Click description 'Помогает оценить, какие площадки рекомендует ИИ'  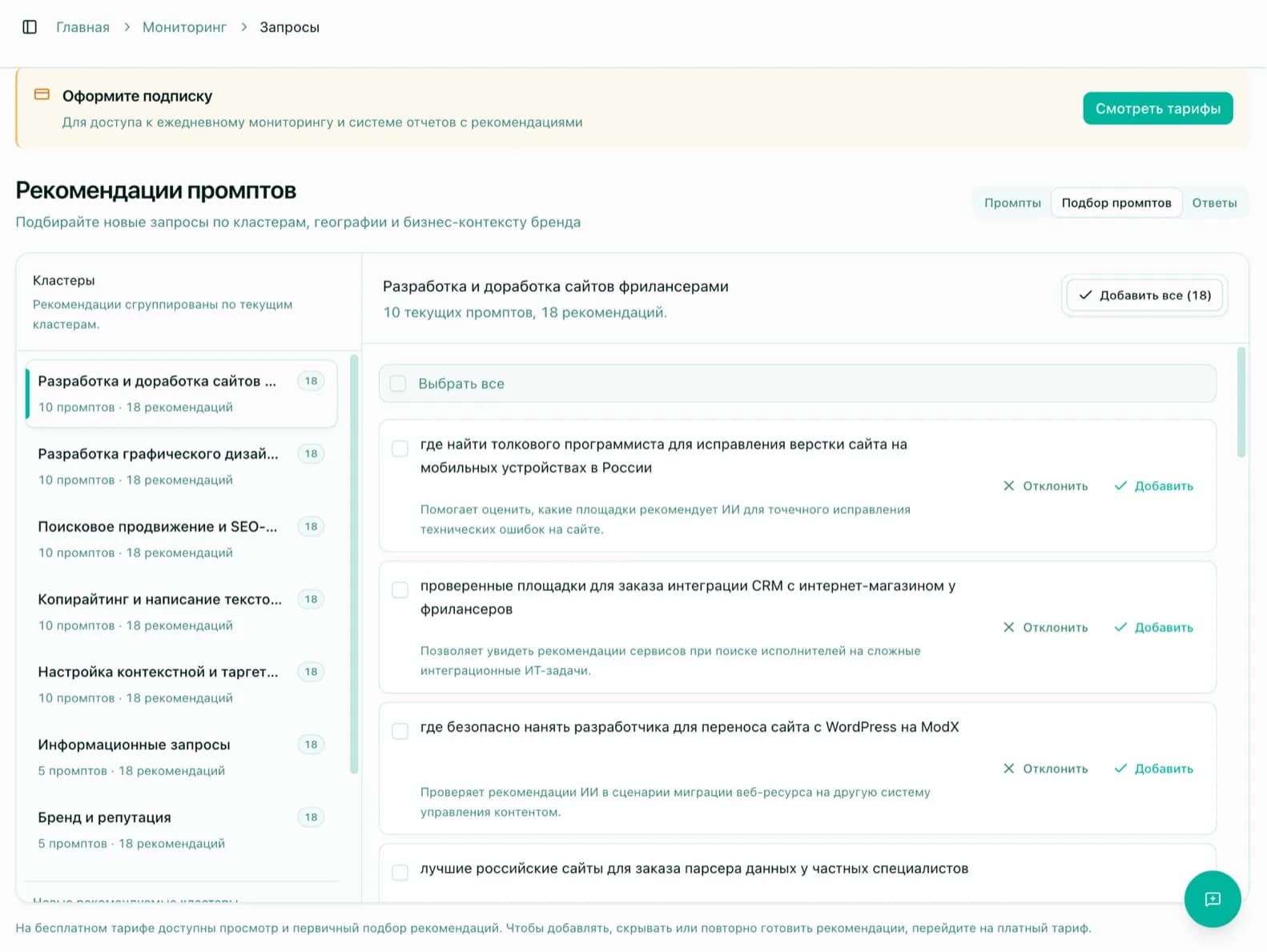pos(665,519)
